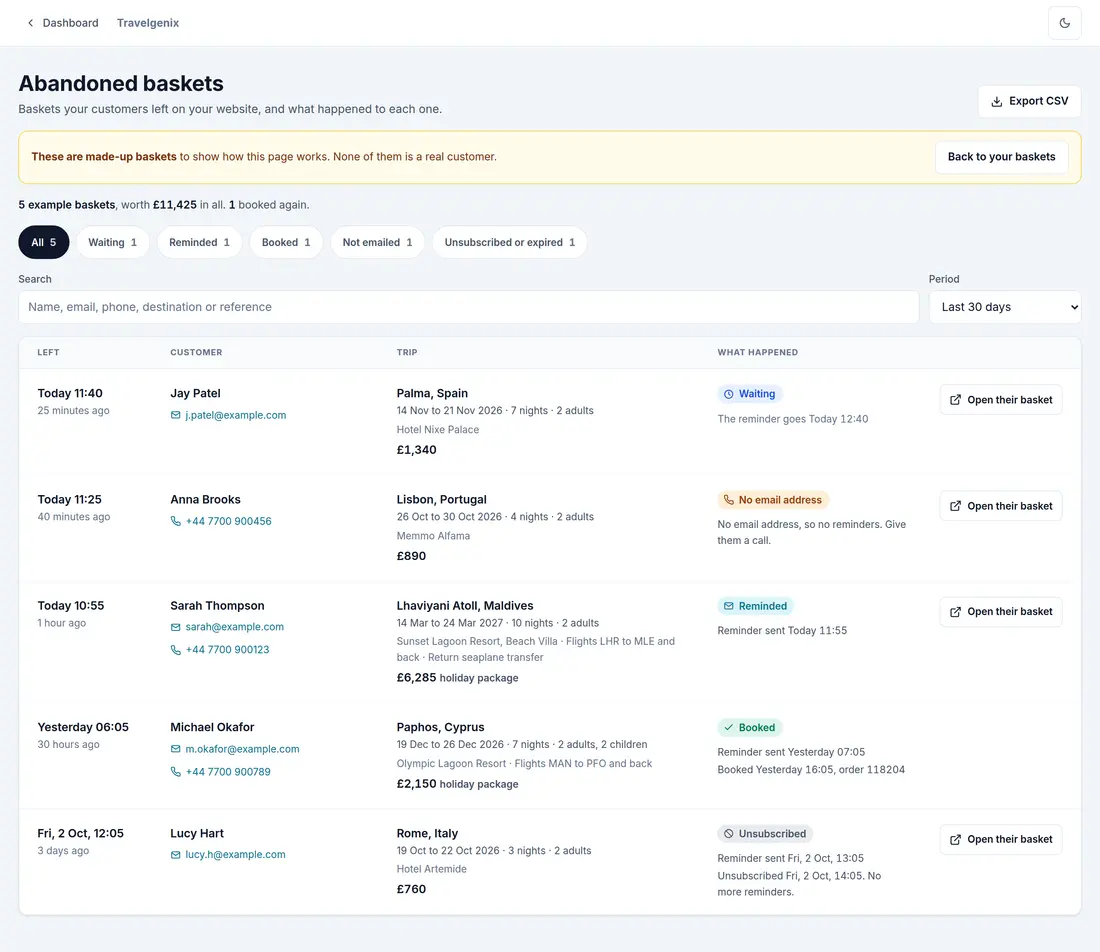
Task: Click customer name Sarah Thompson
Action: tap(217, 605)
